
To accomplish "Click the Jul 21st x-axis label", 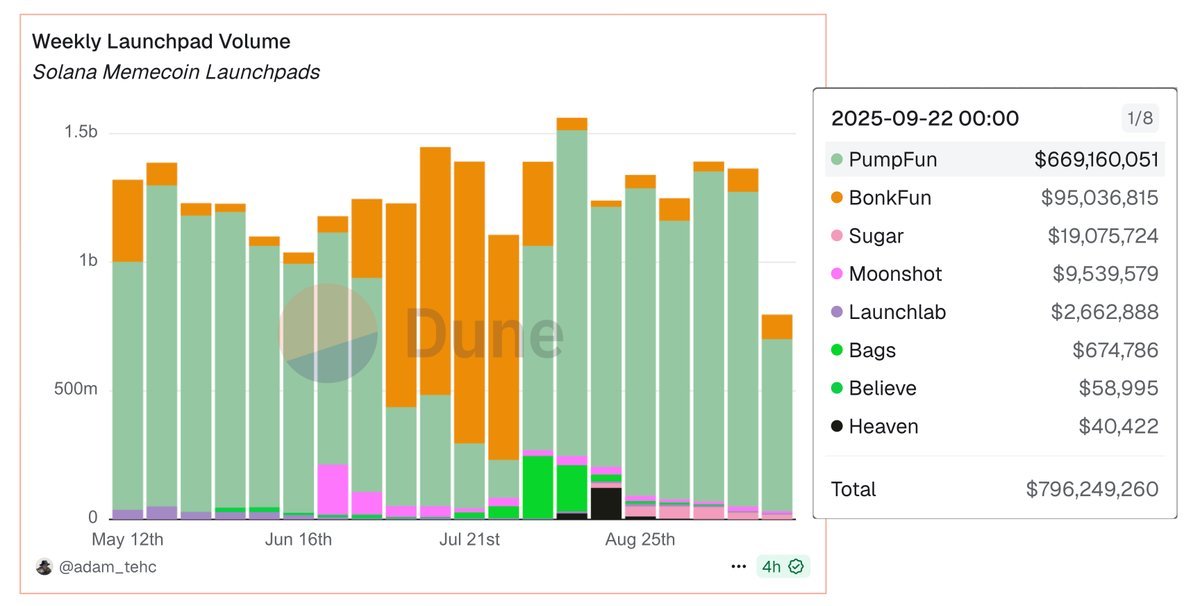I will pos(469,540).
